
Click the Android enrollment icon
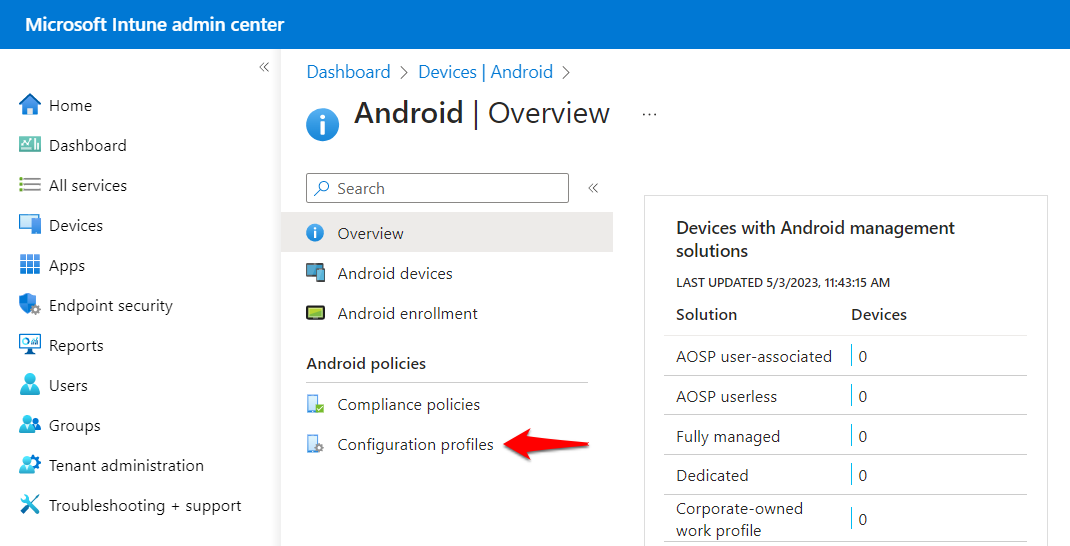(x=315, y=313)
